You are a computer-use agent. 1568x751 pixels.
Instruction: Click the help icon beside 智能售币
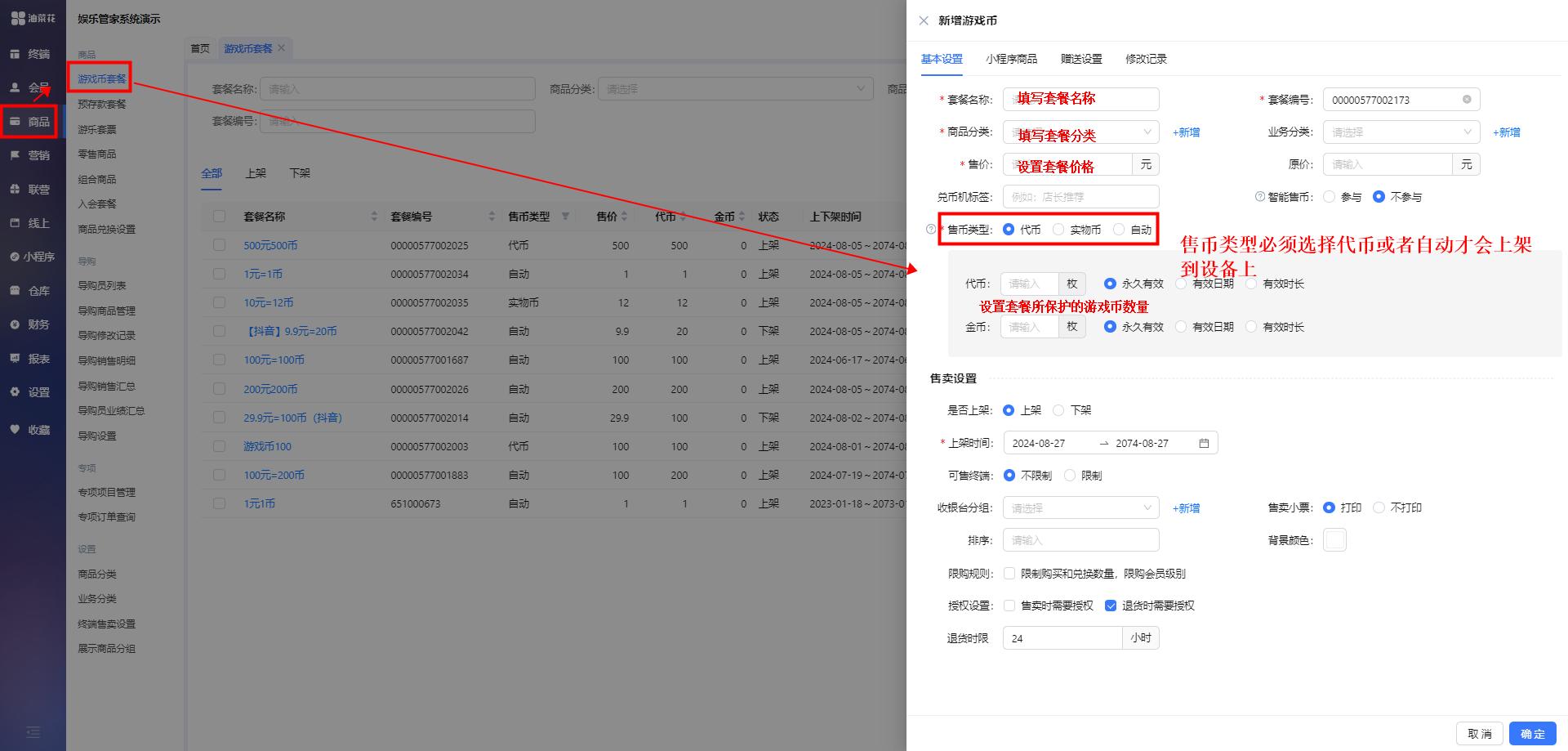coord(1260,197)
